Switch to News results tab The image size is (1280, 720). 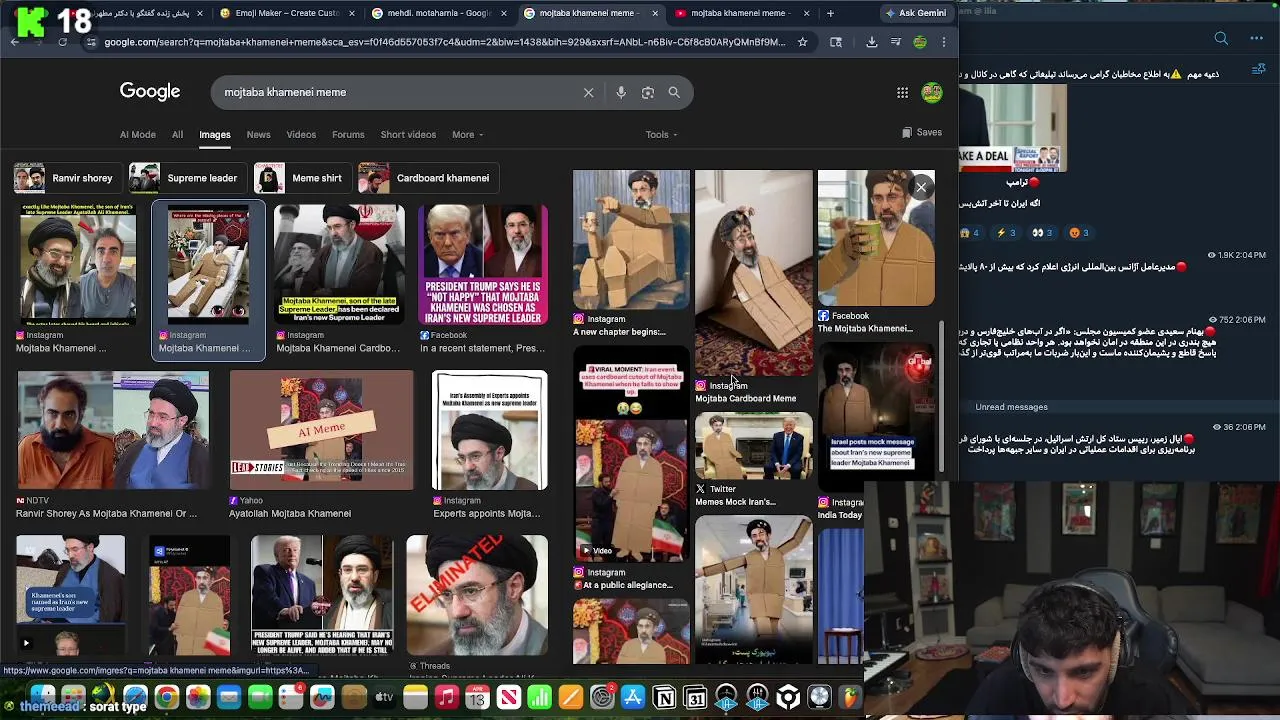(x=258, y=134)
